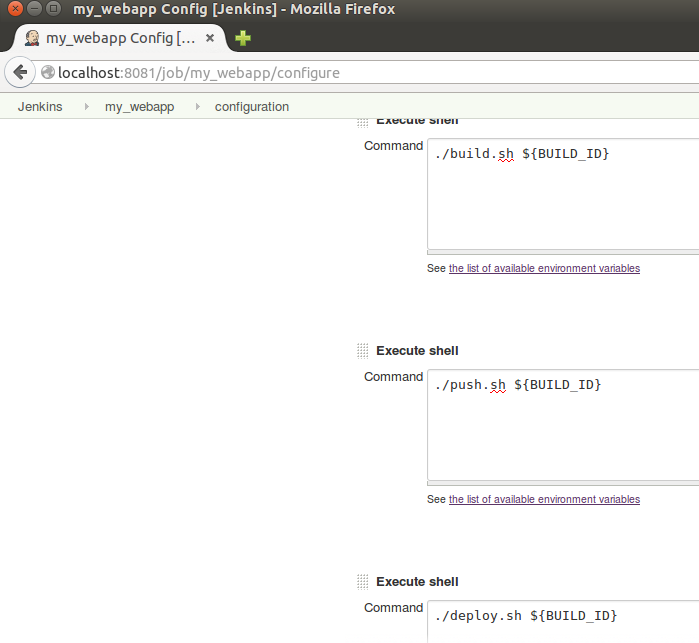Click the Command label beside ./deploy.sh
The image size is (699, 643).
[x=393, y=608]
